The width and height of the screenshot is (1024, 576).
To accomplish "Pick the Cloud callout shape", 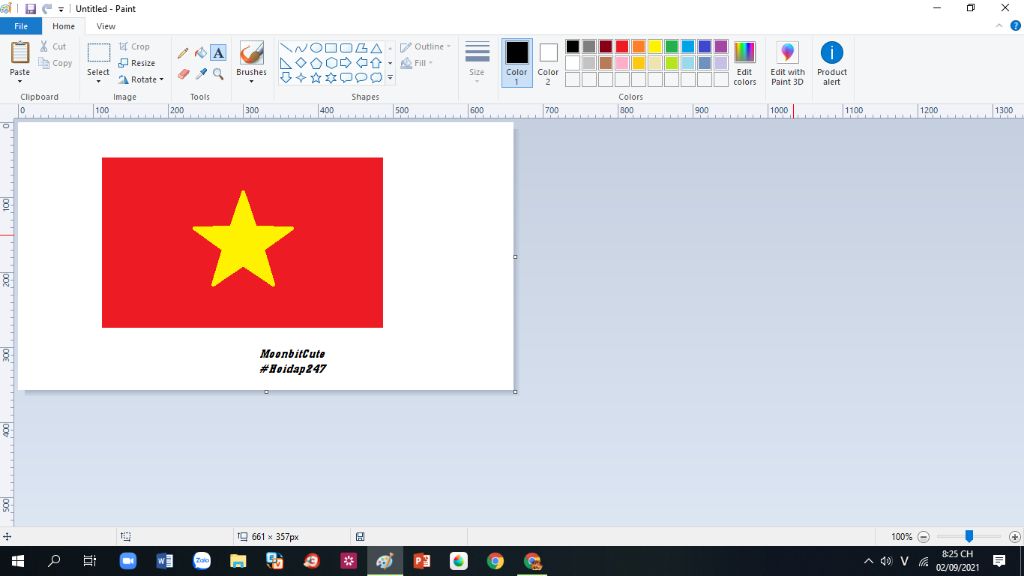I will (376, 78).
